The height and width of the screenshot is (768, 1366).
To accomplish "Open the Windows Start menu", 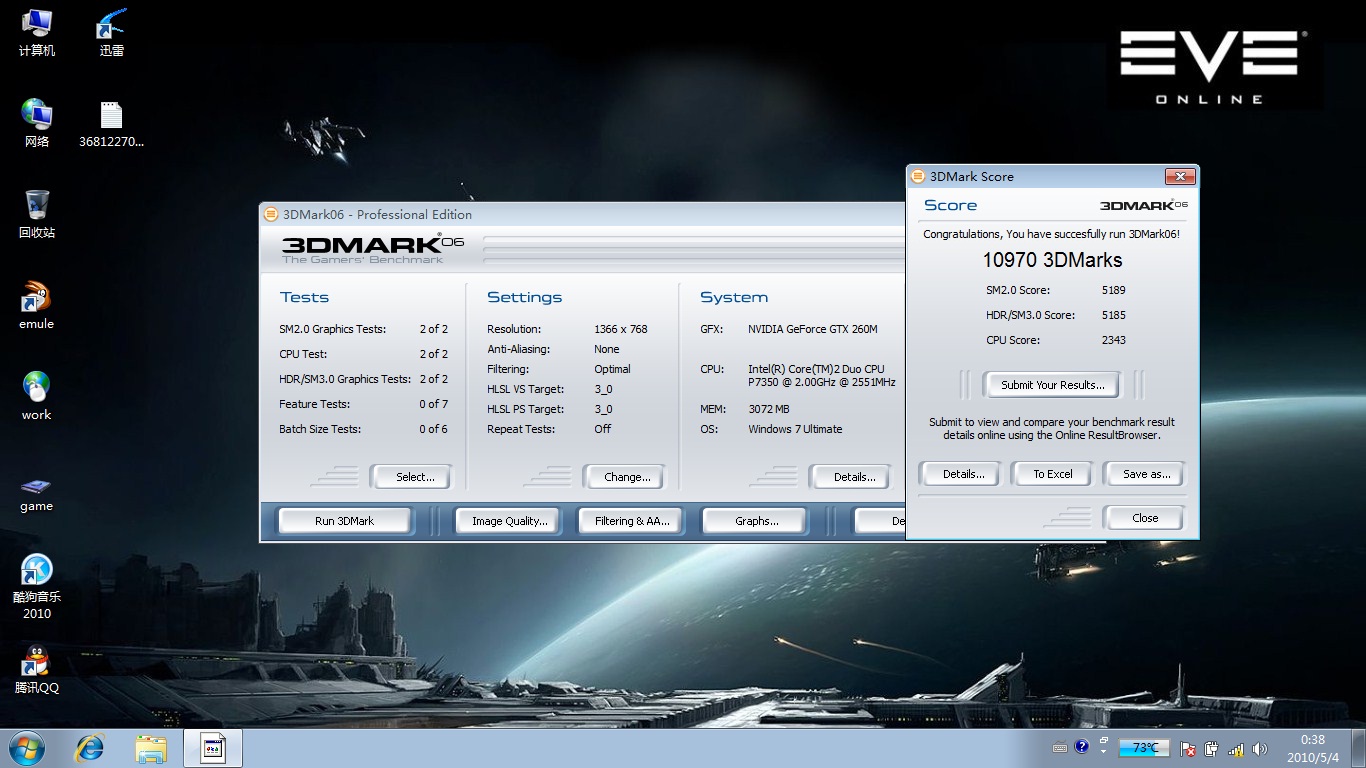I will tap(27, 747).
